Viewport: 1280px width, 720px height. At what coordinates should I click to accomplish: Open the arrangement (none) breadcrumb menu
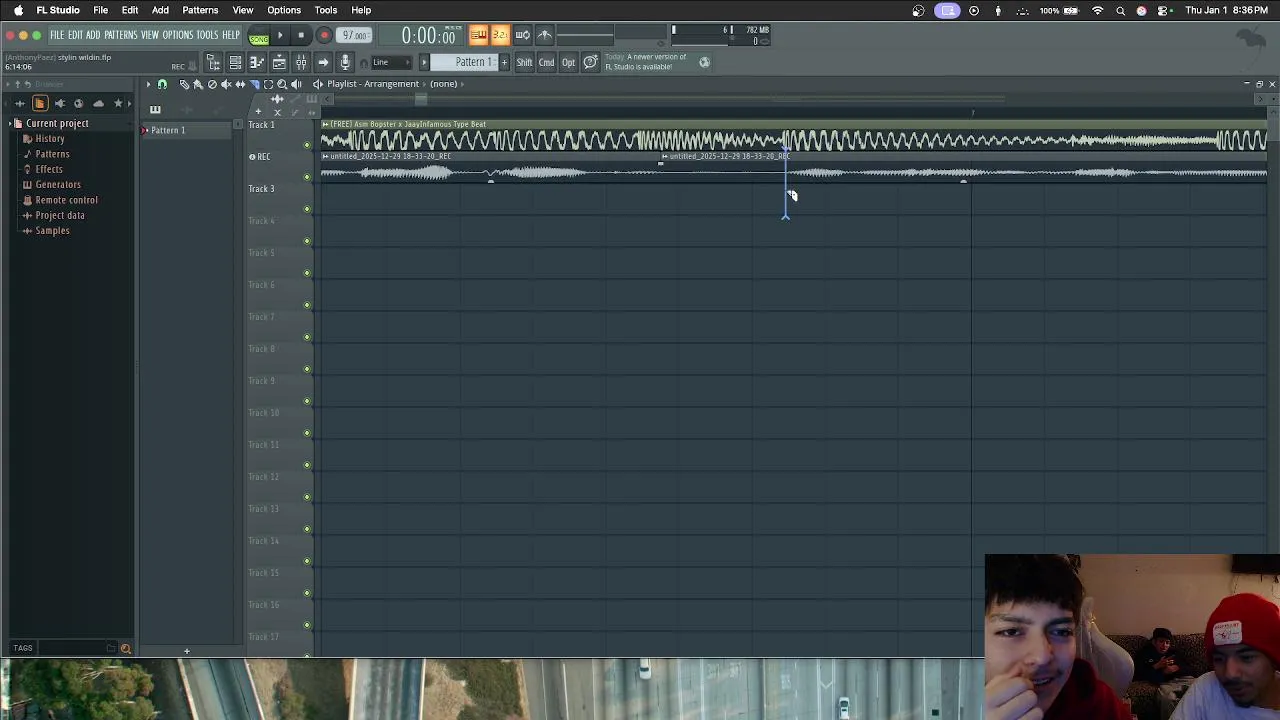coord(443,84)
